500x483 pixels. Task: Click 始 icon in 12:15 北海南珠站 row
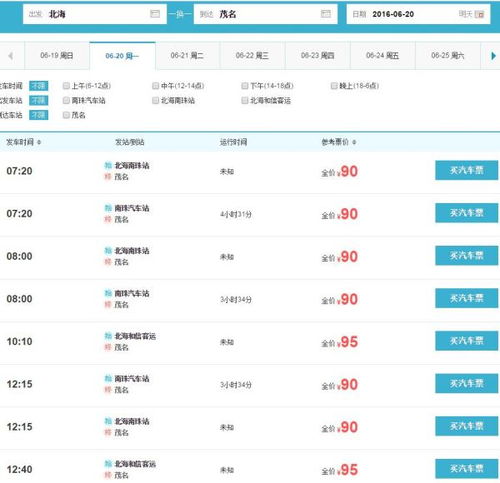coord(108,421)
